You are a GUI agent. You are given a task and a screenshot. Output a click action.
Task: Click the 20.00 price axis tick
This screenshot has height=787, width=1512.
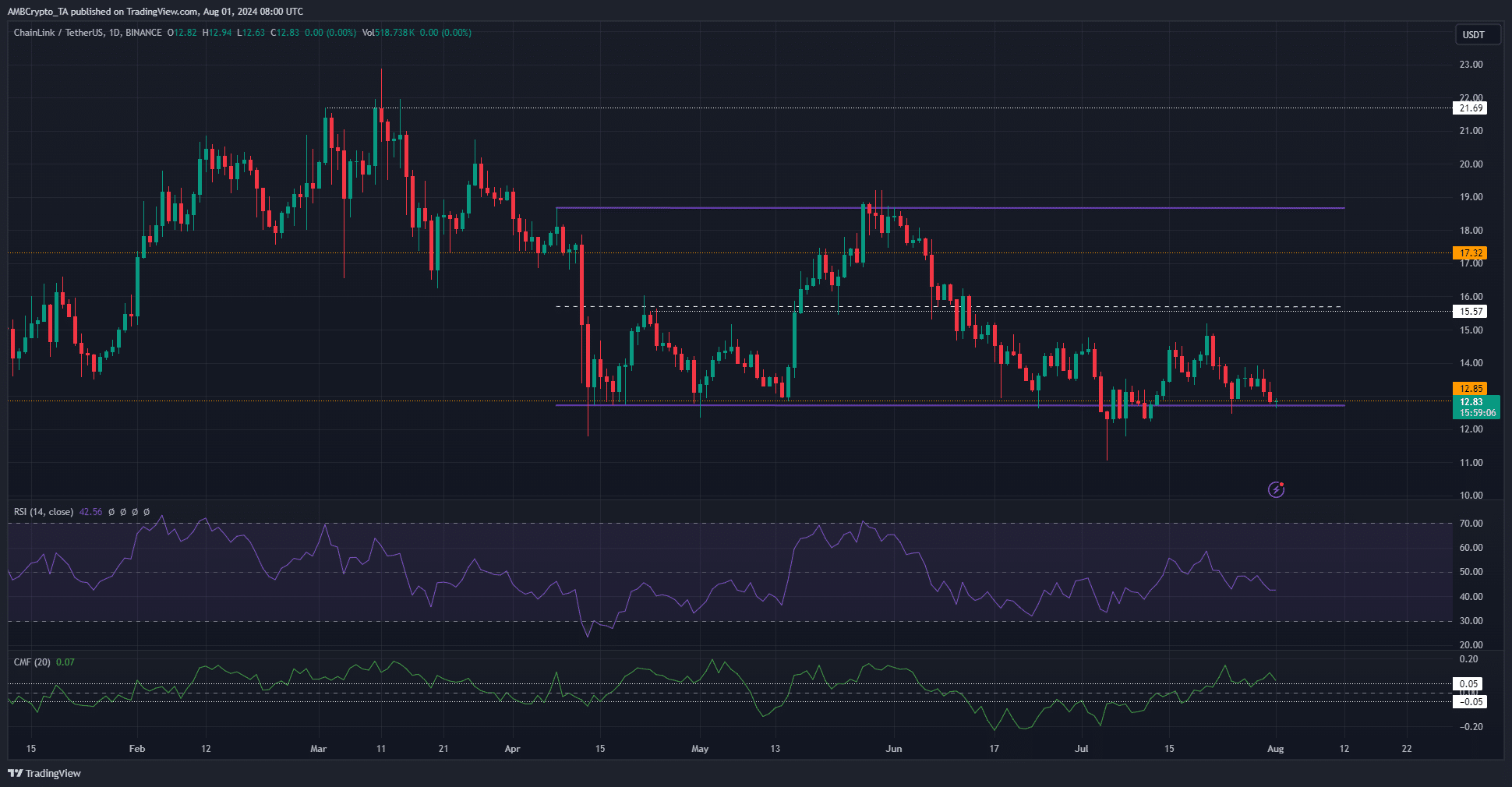pyautogui.click(x=1471, y=164)
